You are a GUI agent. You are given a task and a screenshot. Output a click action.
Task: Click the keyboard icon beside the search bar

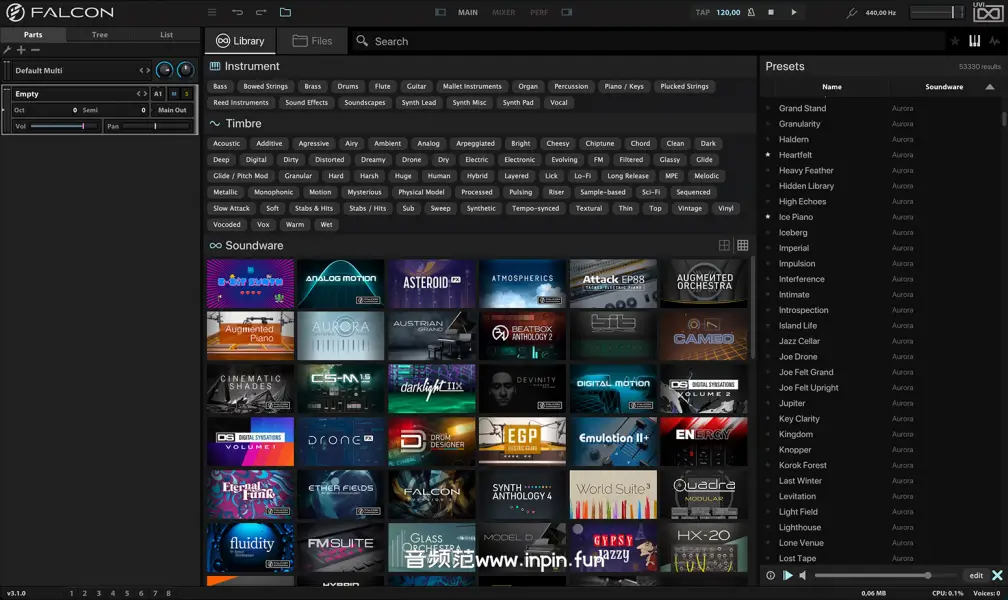pos(975,41)
